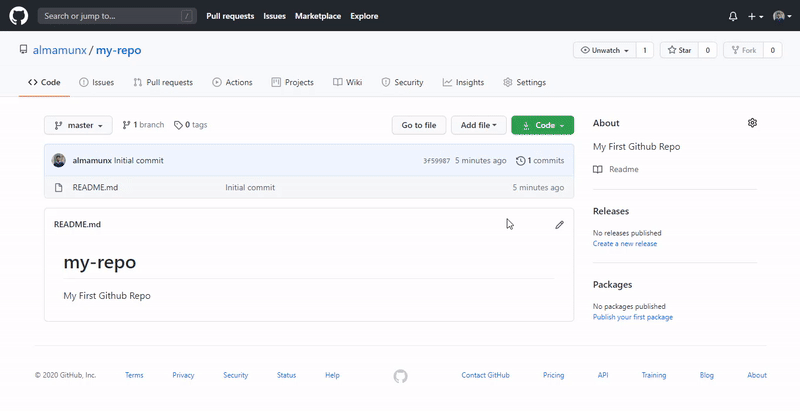Image resolution: width=800 pixels, height=411 pixels.
Task: Open the green Code download dropdown
Action: (542, 125)
